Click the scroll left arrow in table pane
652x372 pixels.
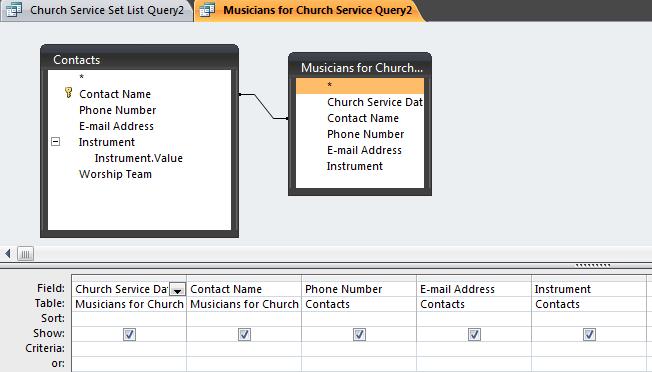click(x=8, y=254)
